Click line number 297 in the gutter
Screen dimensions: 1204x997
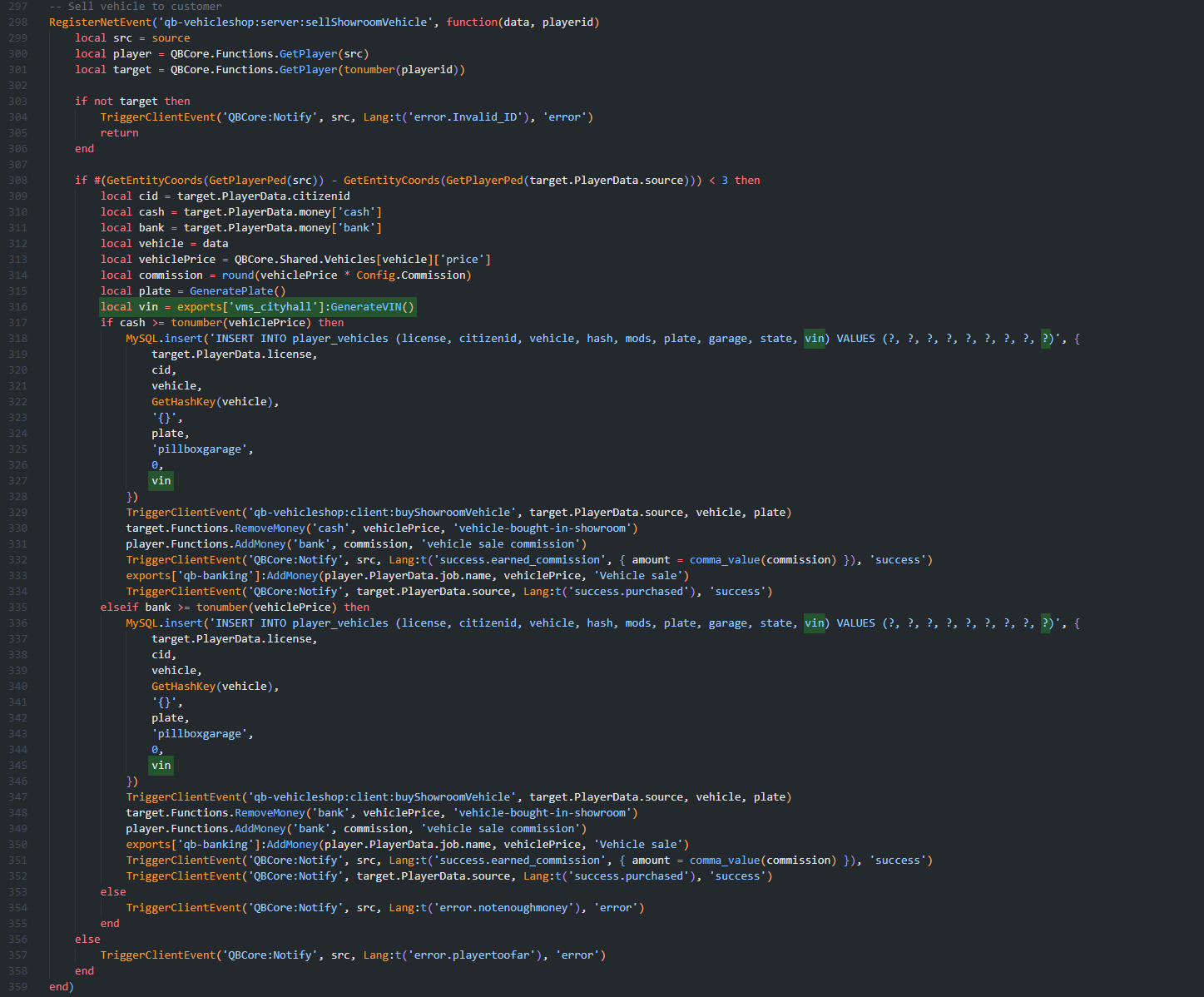pyautogui.click(x=17, y=7)
